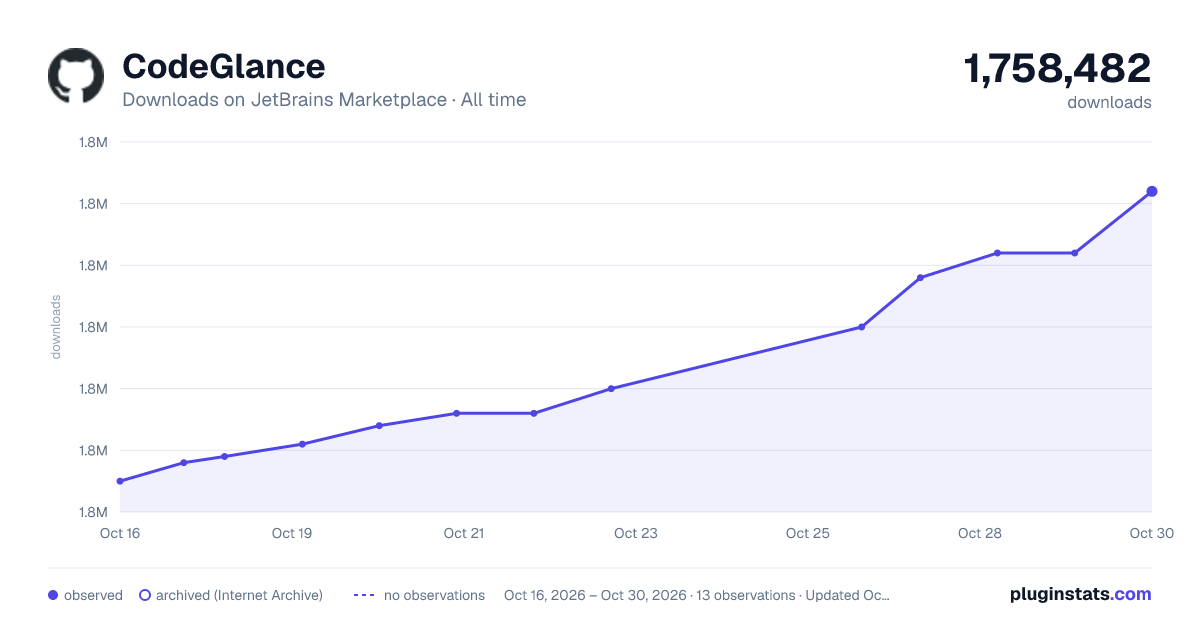The height and width of the screenshot is (630, 1200).
Task: Select the large final data point at Oct 30
Action: tap(1152, 191)
